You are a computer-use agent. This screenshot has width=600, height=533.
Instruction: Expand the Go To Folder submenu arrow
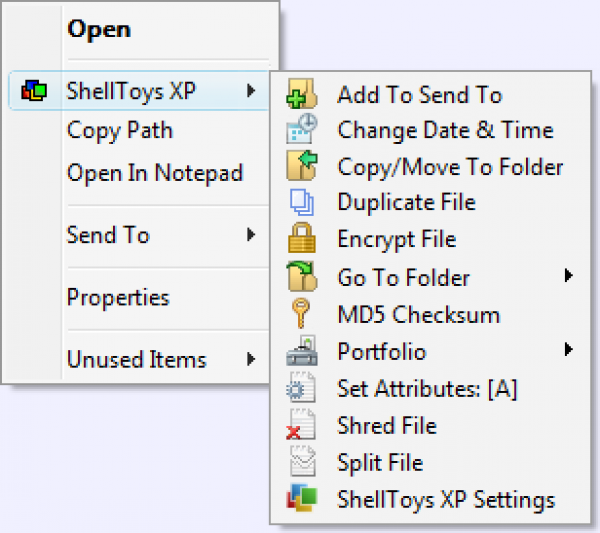point(568,275)
